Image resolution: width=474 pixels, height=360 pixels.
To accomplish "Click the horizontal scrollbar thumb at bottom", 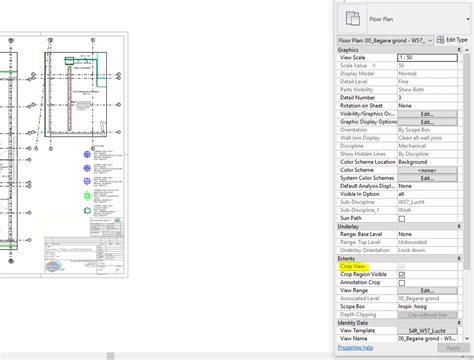I will pos(111,356).
